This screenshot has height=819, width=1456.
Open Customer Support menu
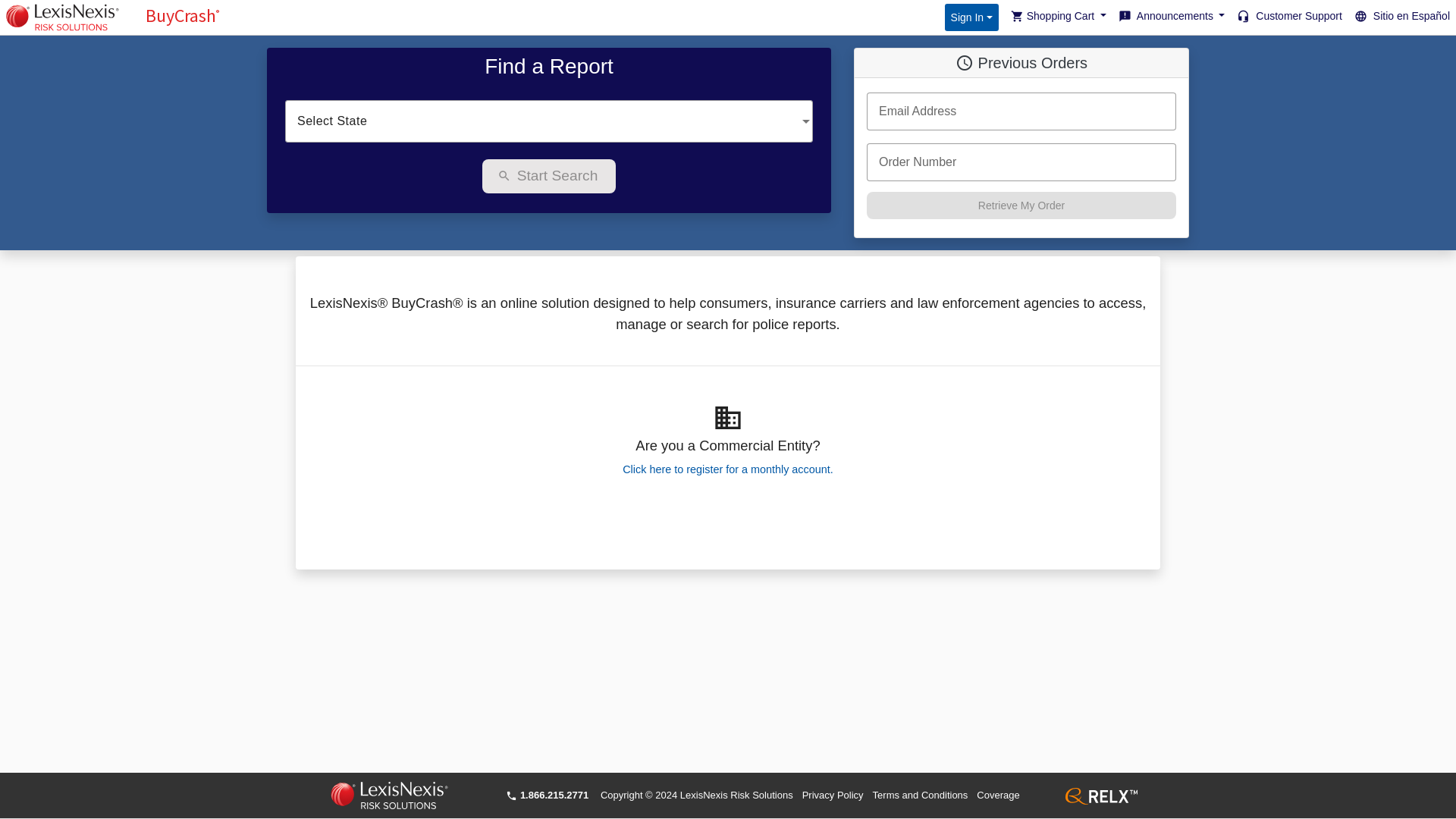tap(1290, 17)
